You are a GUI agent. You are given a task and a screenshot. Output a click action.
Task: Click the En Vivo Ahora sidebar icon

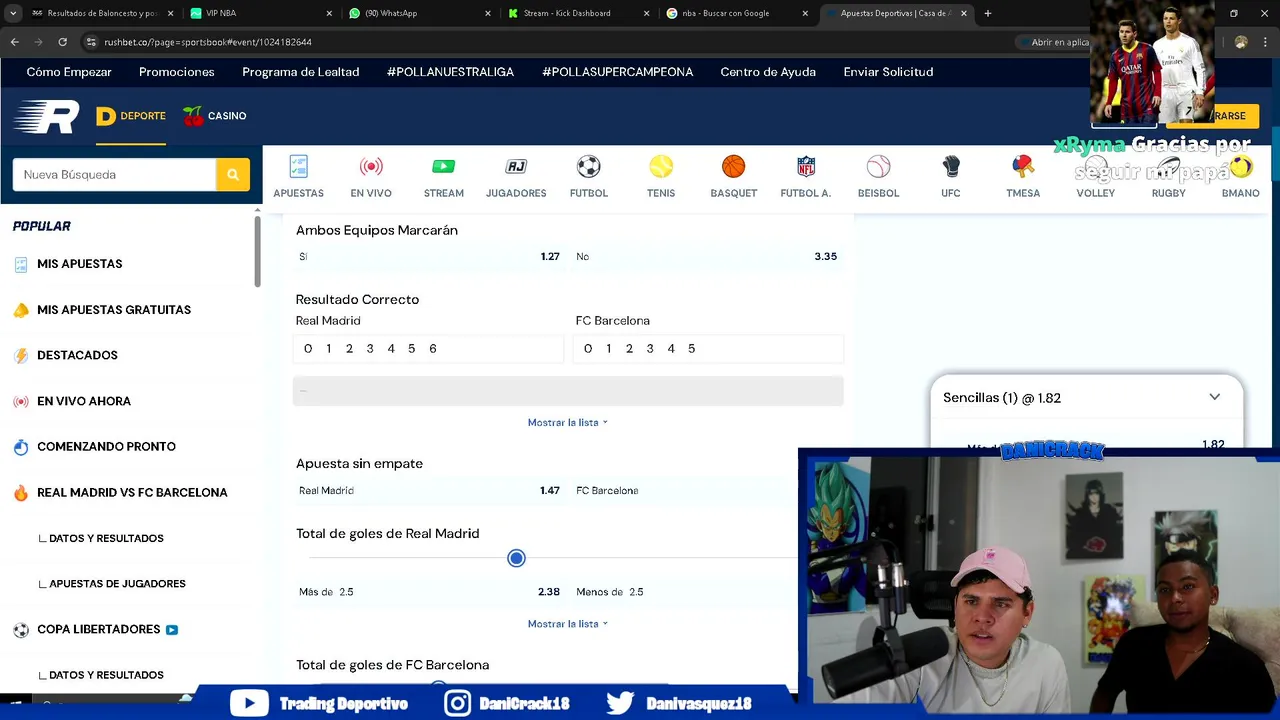21,401
